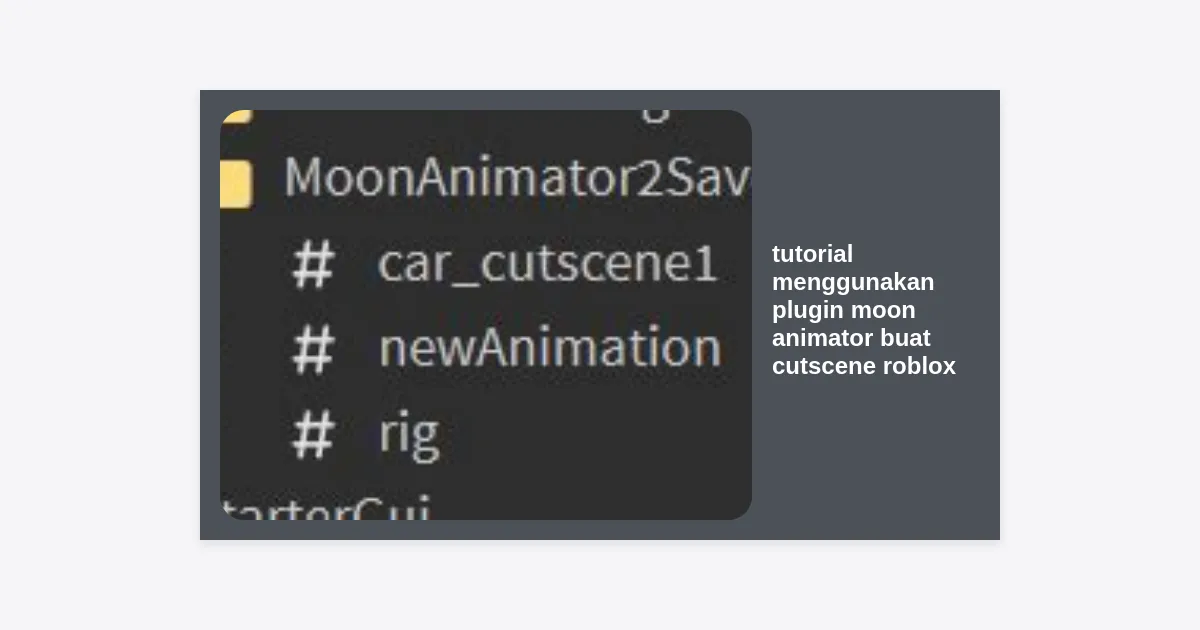Image resolution: width=1200 pixels, height=630 pixels.
Task: Click the cut-off folder icon at top
Action: pyautogui.click(x=236, y=116)
